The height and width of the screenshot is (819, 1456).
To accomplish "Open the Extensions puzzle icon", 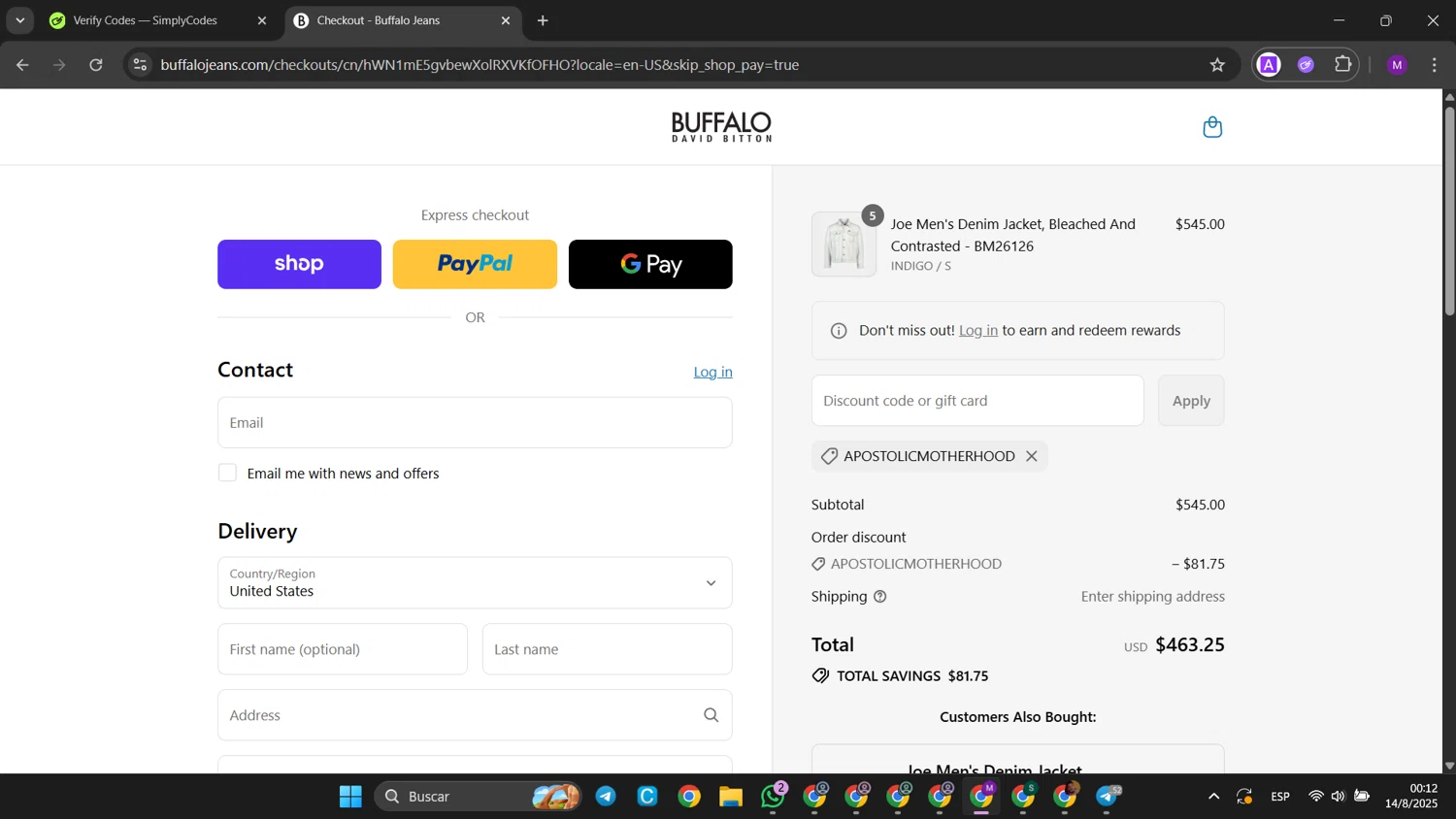I will point(1343,65).
